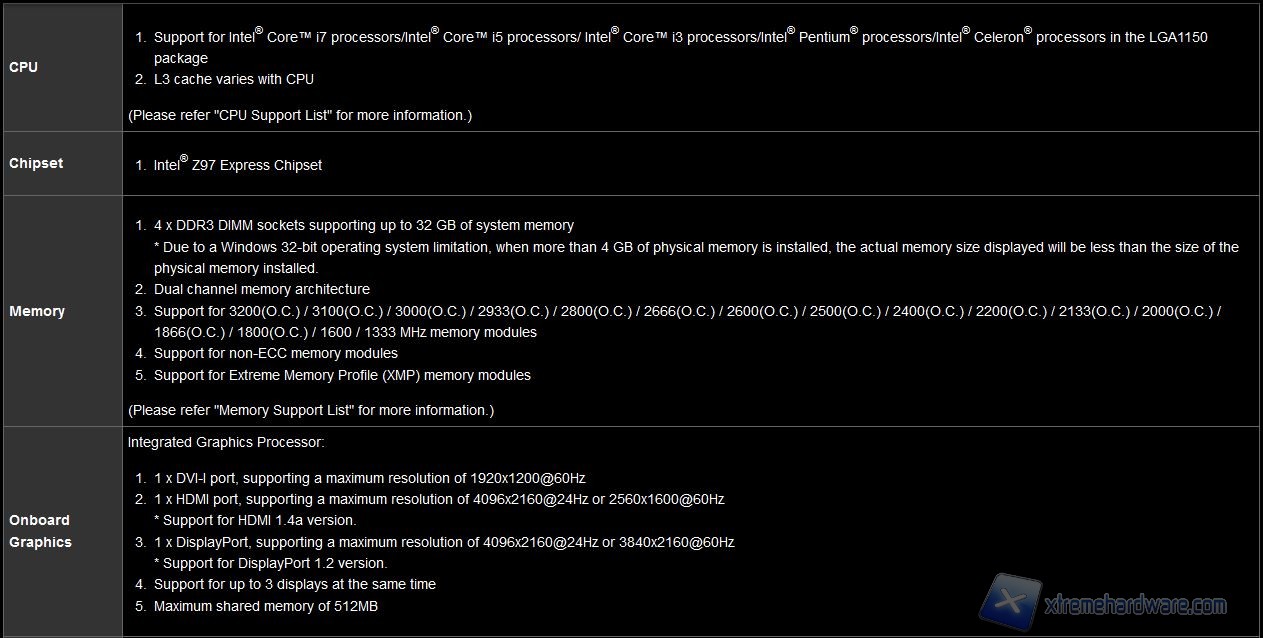Select the Chipset row header

pyautogui.click(x=36, y=163)
